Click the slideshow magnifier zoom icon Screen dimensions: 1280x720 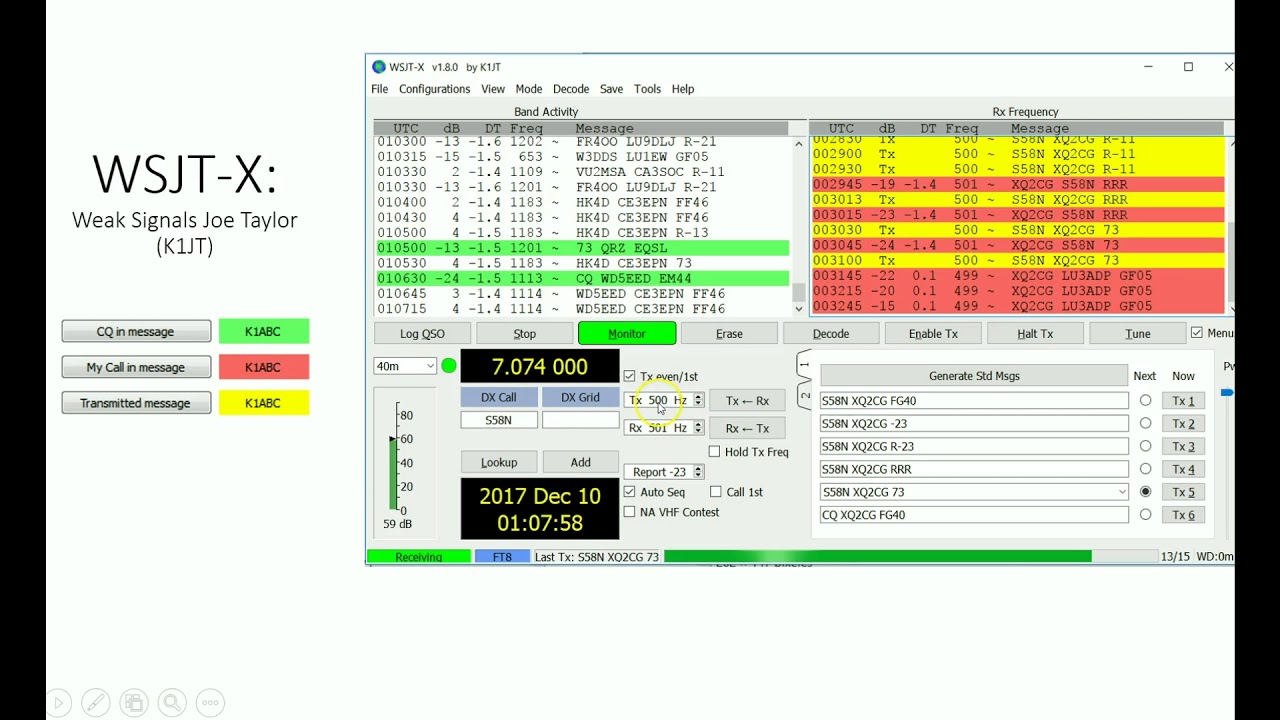(172, 703)
